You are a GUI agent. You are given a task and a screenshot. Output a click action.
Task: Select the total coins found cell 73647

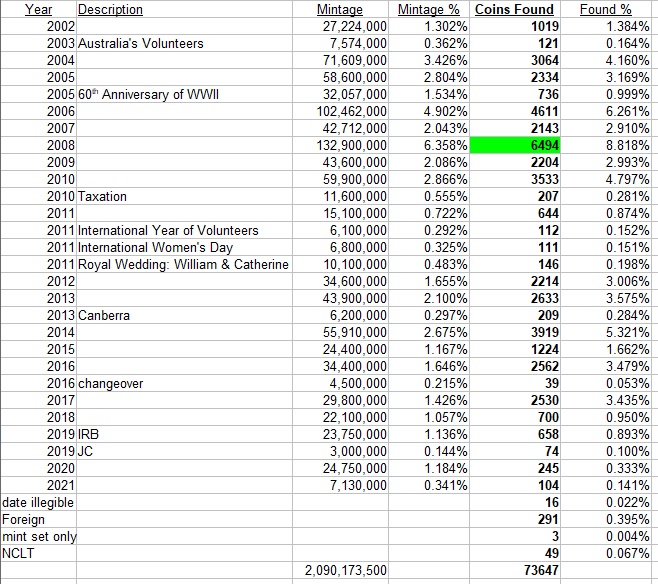click(514, 570)
